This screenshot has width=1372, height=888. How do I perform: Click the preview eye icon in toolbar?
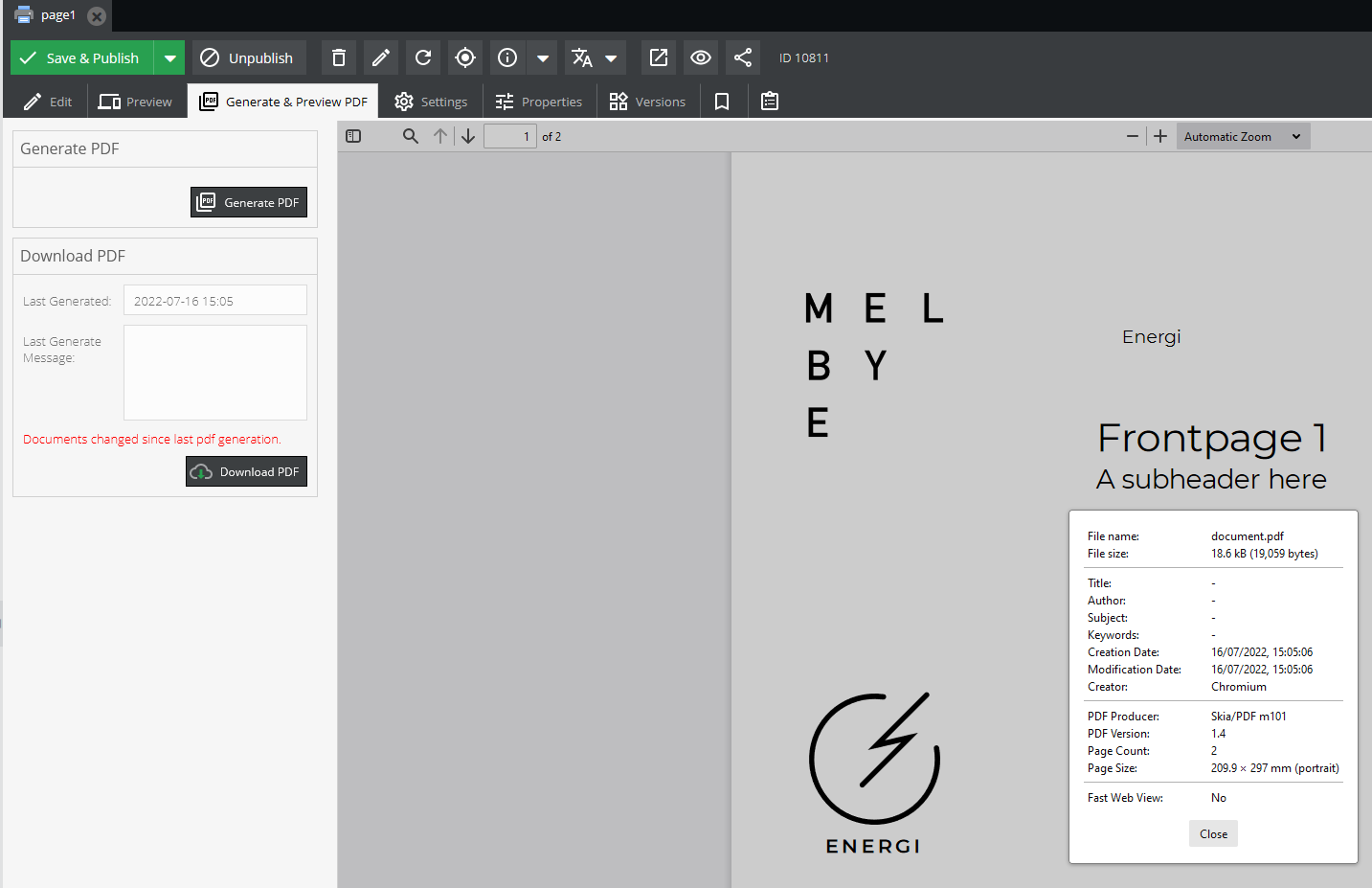point(700,57)
